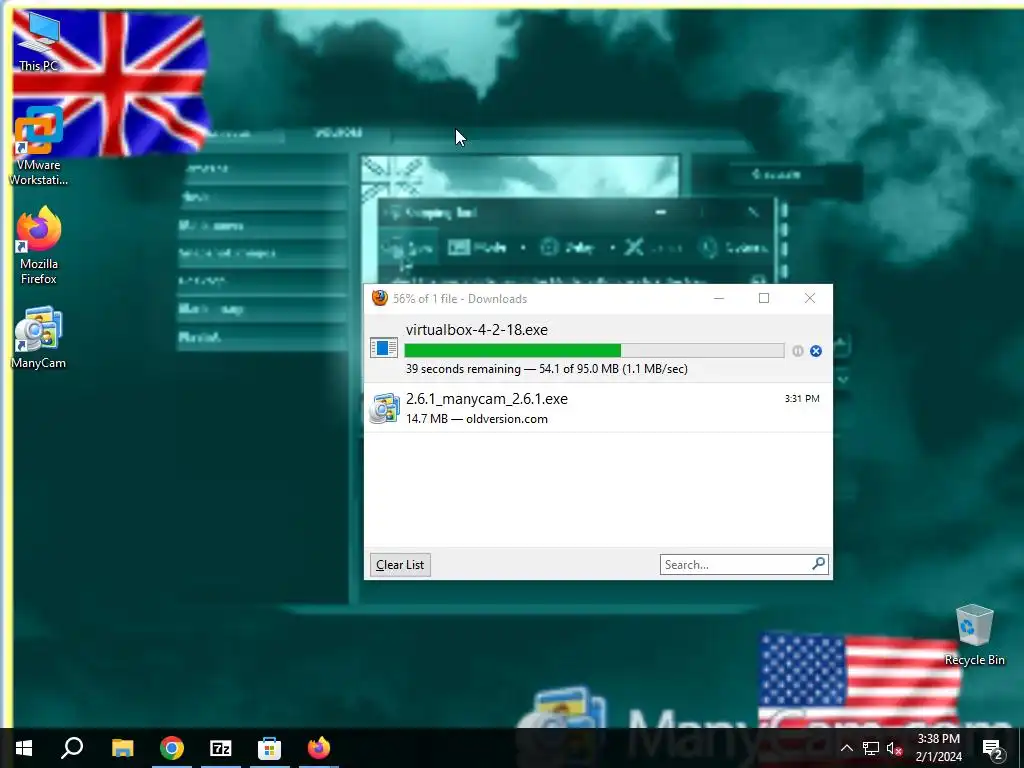
Task: Maximize the Downloads window
Action: pos(764,298)
